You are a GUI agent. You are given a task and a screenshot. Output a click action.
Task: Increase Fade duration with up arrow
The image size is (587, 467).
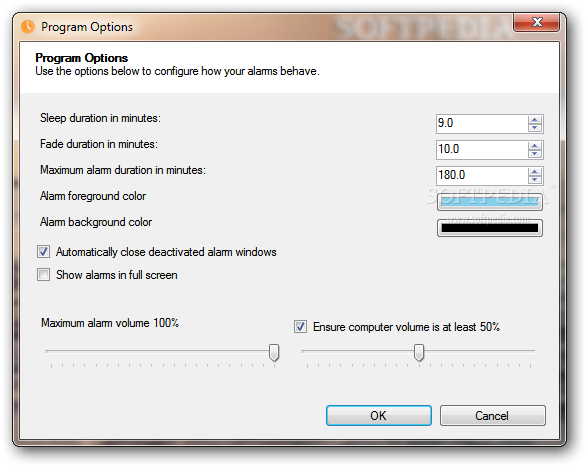535,146
